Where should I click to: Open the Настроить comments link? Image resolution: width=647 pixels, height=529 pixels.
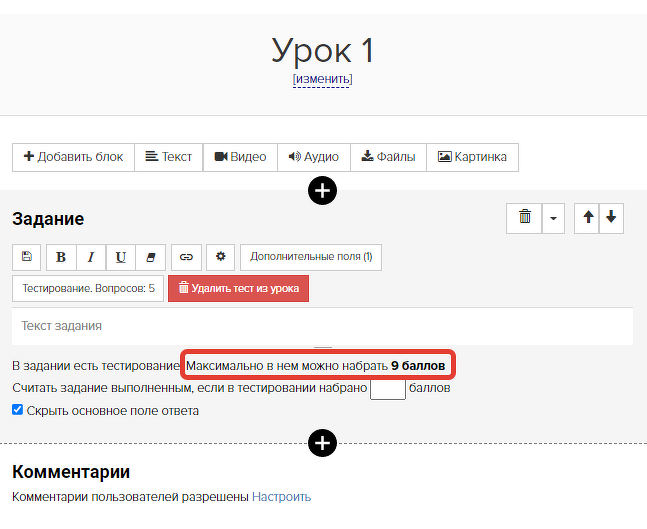(281, 497)
